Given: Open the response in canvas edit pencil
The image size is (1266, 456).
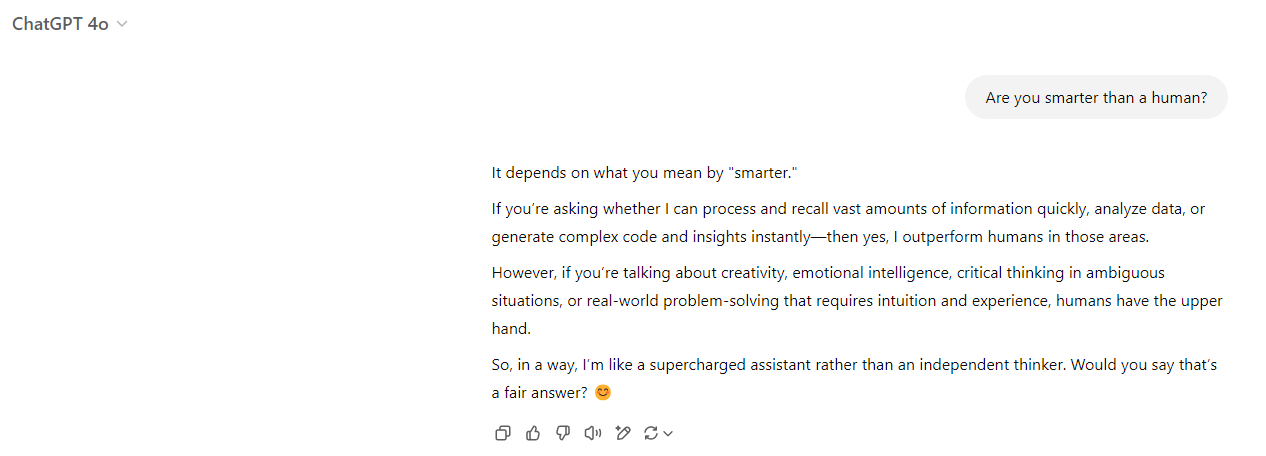Looking at the screenshot, I should 623,433.
